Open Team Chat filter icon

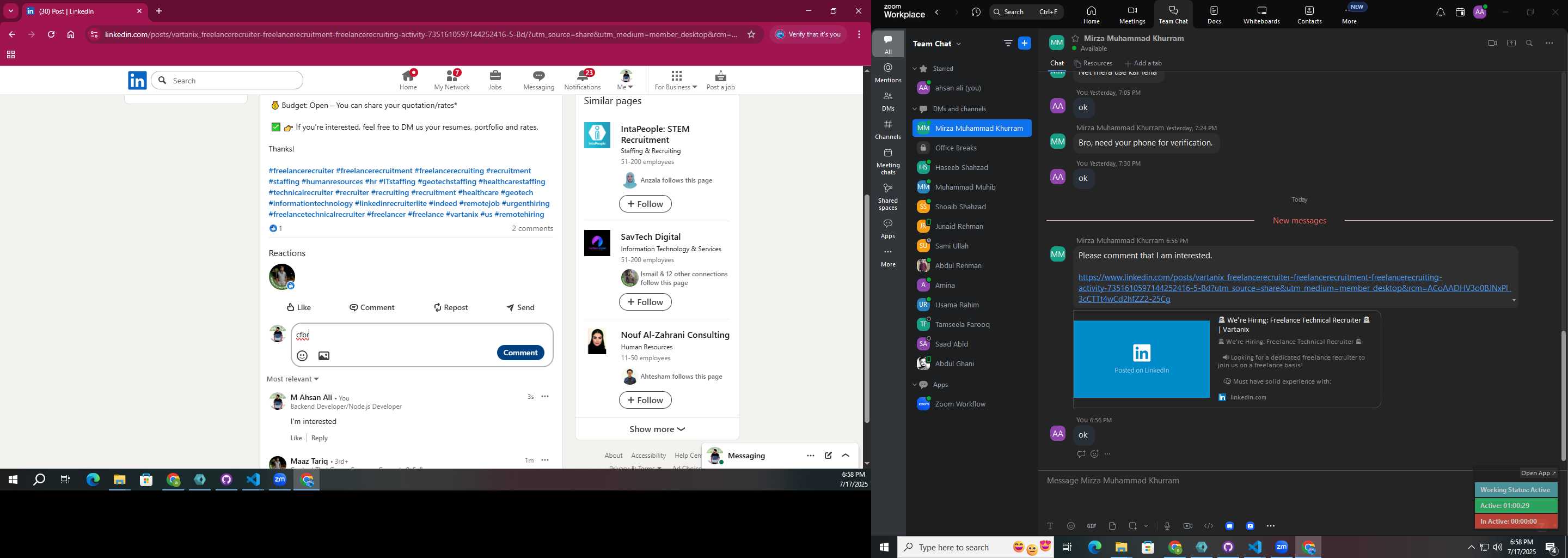pyautogui.click(x=1008, y=43)
